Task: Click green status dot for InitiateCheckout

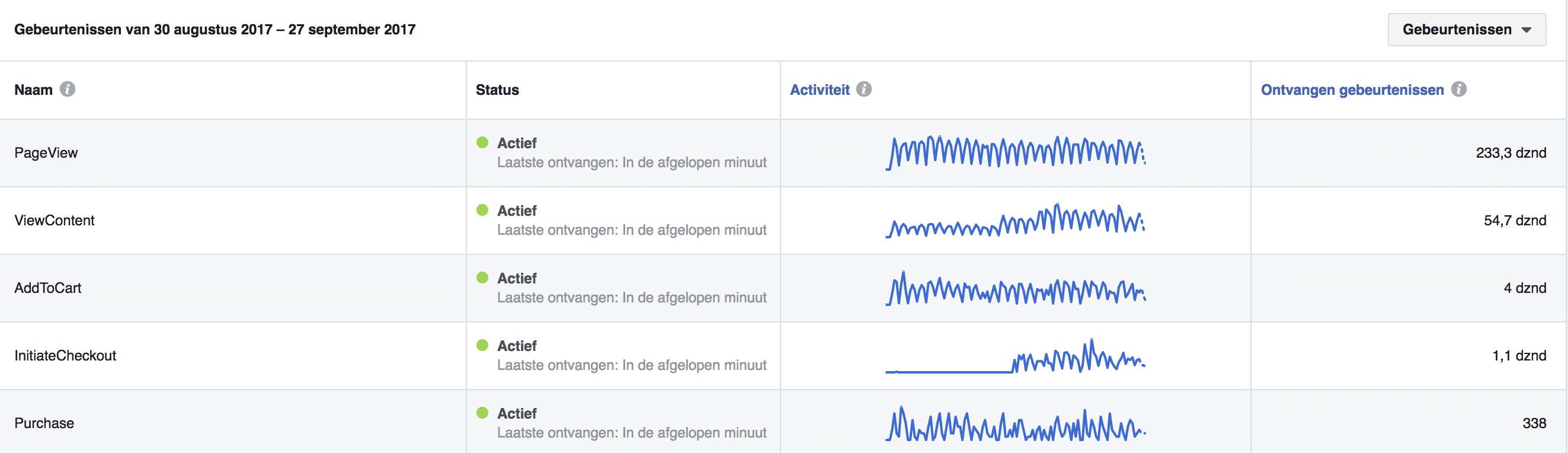Action: click(x=483, y=345)
